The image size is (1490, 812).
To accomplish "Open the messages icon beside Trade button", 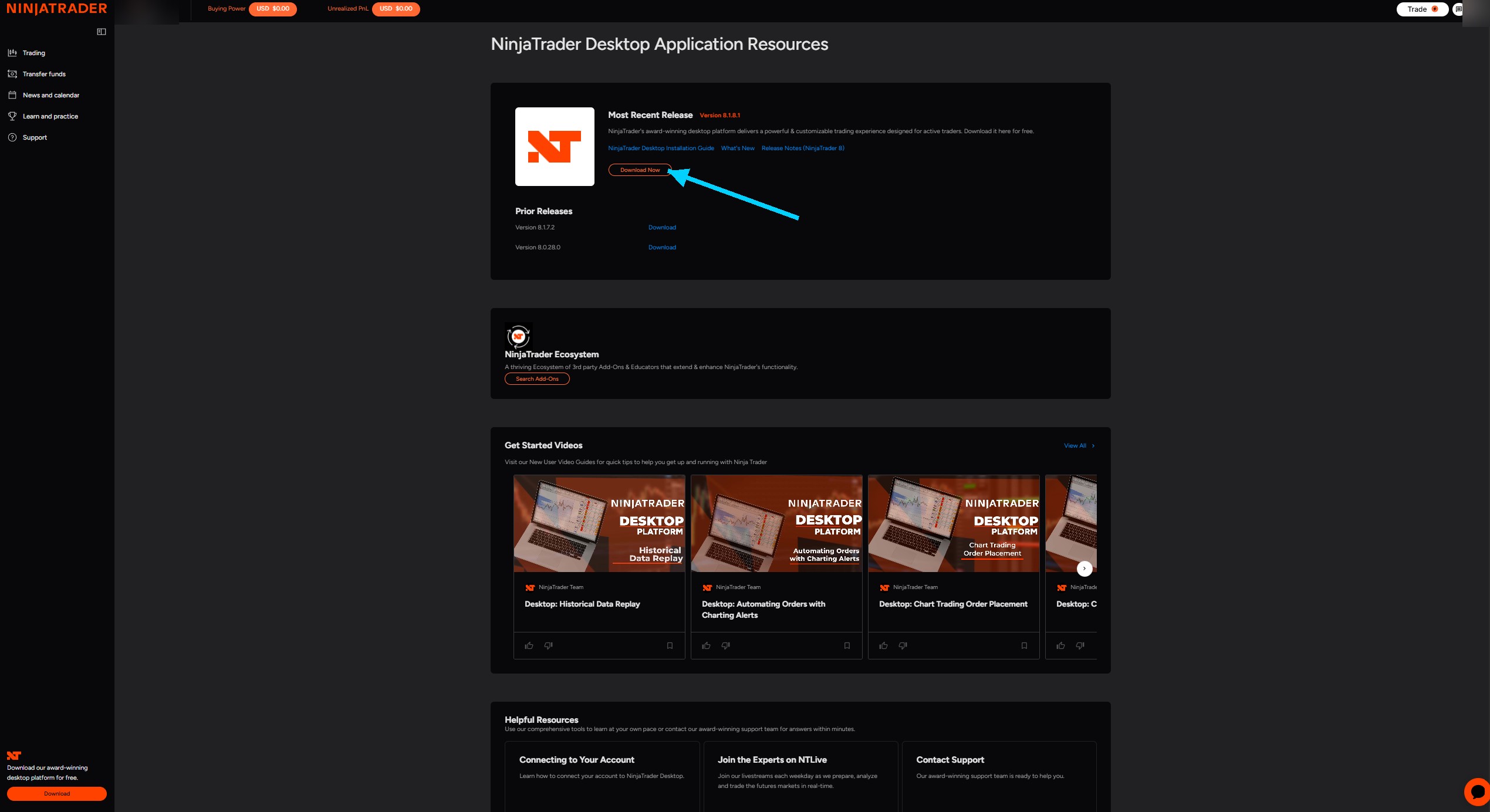I will 1458,9.
